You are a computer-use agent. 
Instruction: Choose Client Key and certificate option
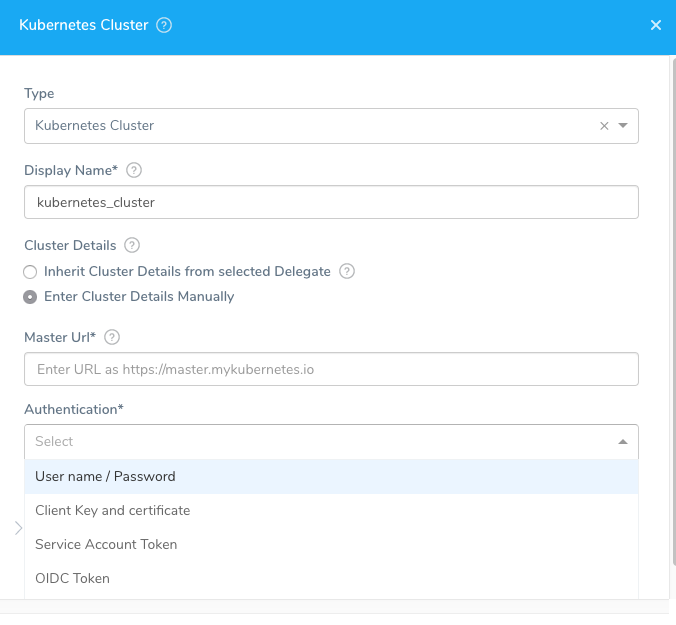[331, 510]
